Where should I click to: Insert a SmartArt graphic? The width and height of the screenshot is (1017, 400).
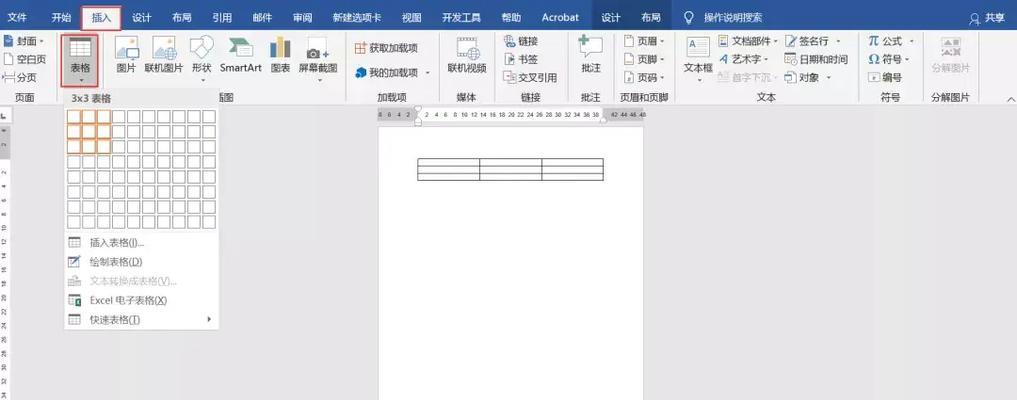point(241,56)
